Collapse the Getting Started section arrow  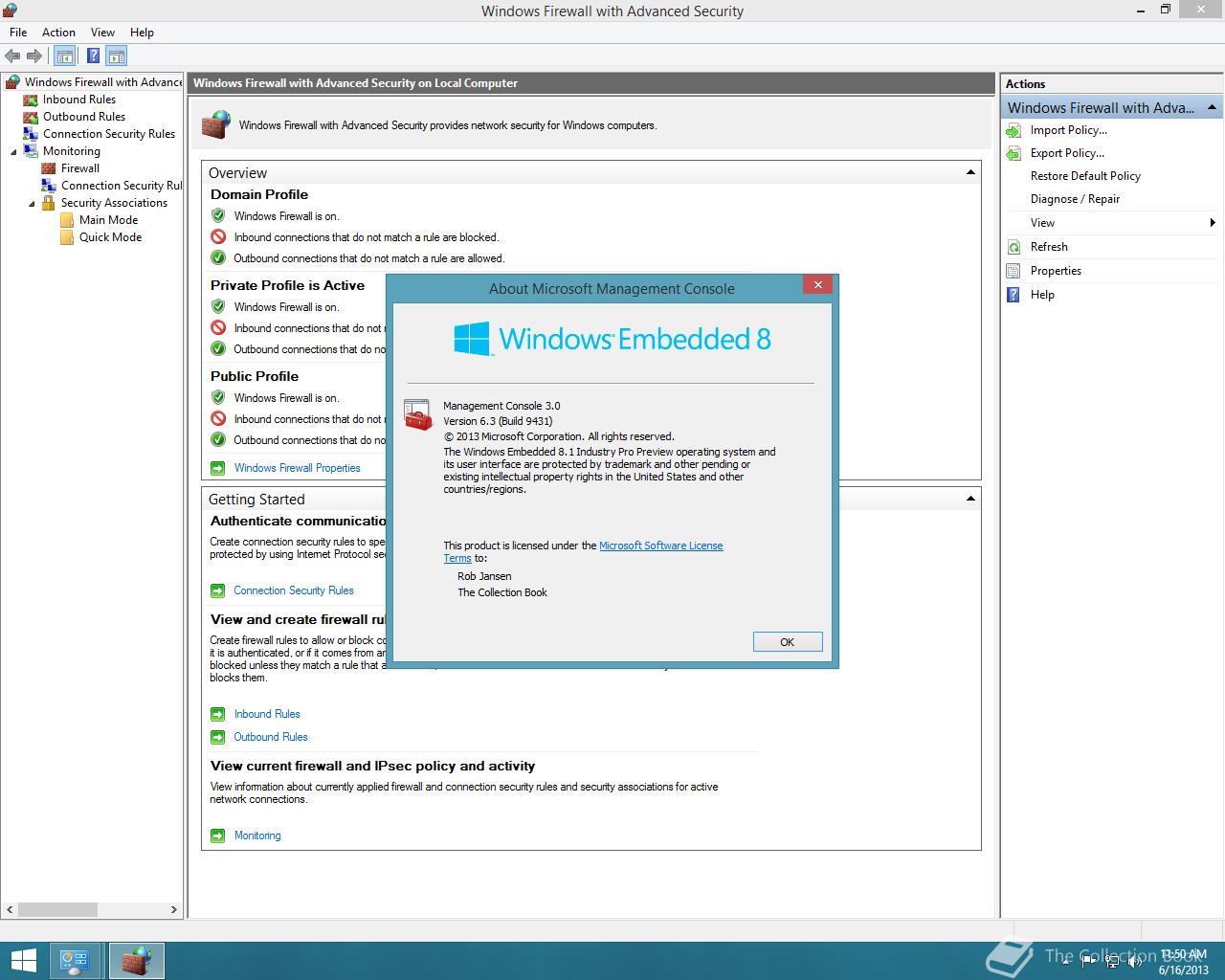point(970,499)
